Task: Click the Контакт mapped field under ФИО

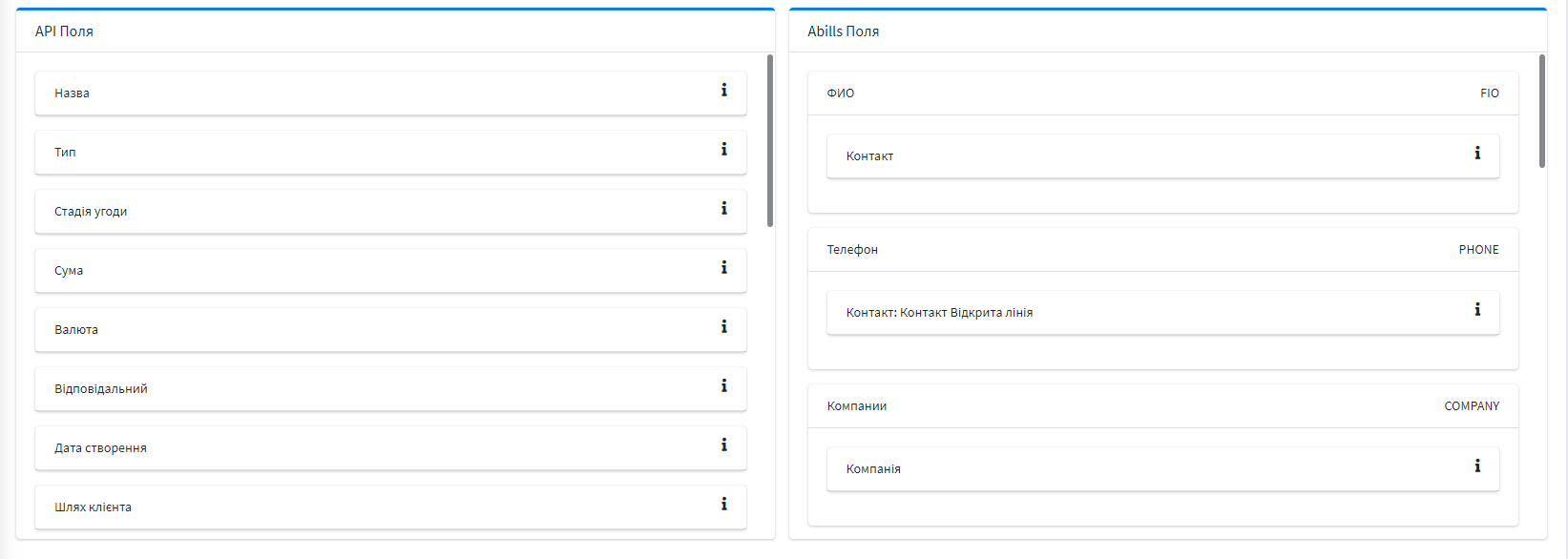Action: (1145, 156)
